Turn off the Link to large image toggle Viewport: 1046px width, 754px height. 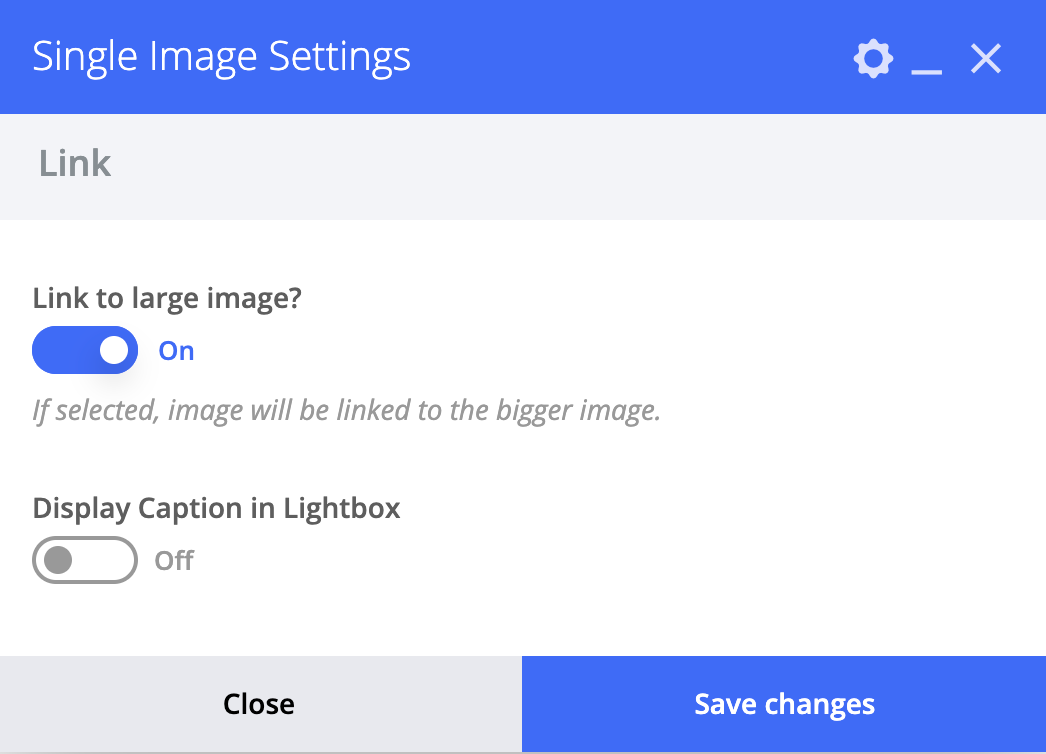point(85,350)
